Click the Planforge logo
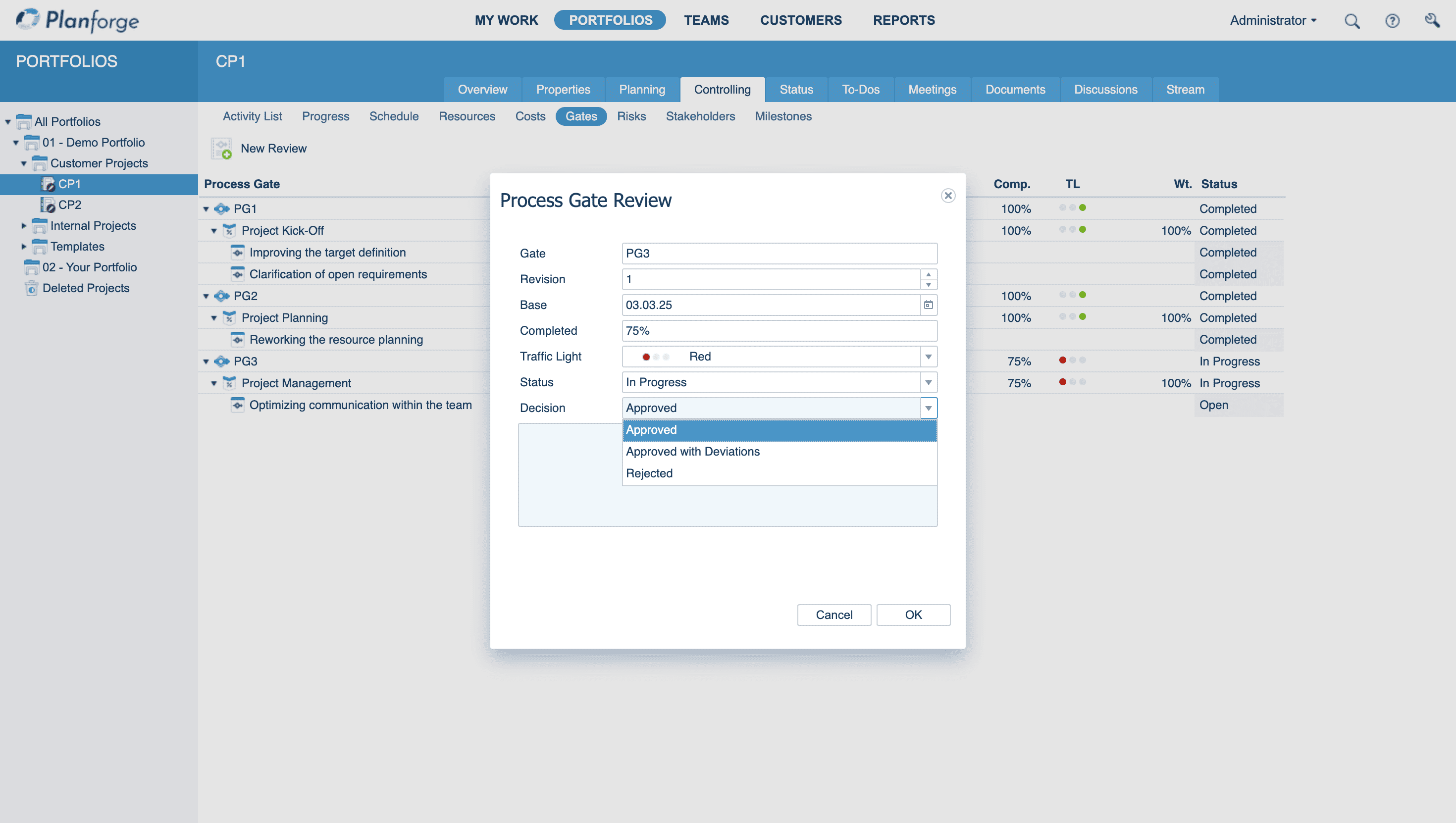Image resolution: width=1456 pixels, height=823 pixels. point(77,20)
